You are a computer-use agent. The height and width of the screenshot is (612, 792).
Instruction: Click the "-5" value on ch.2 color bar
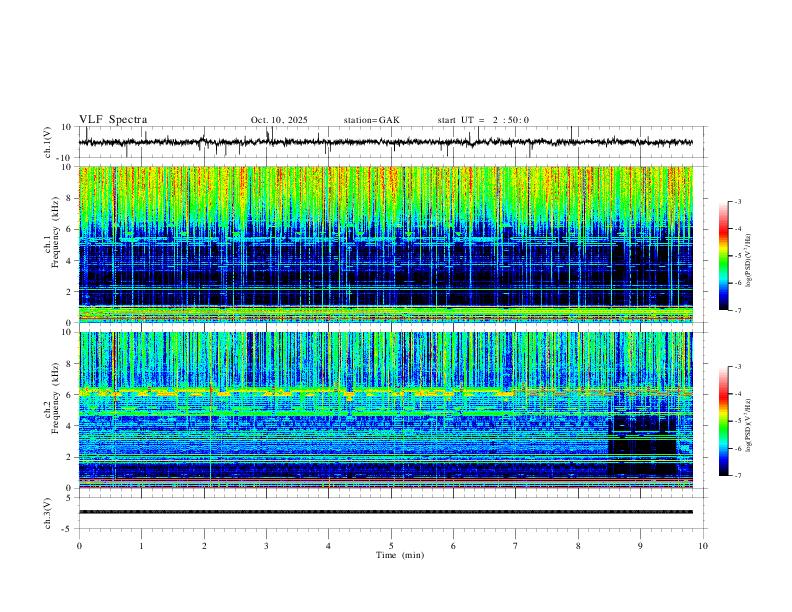737,421
